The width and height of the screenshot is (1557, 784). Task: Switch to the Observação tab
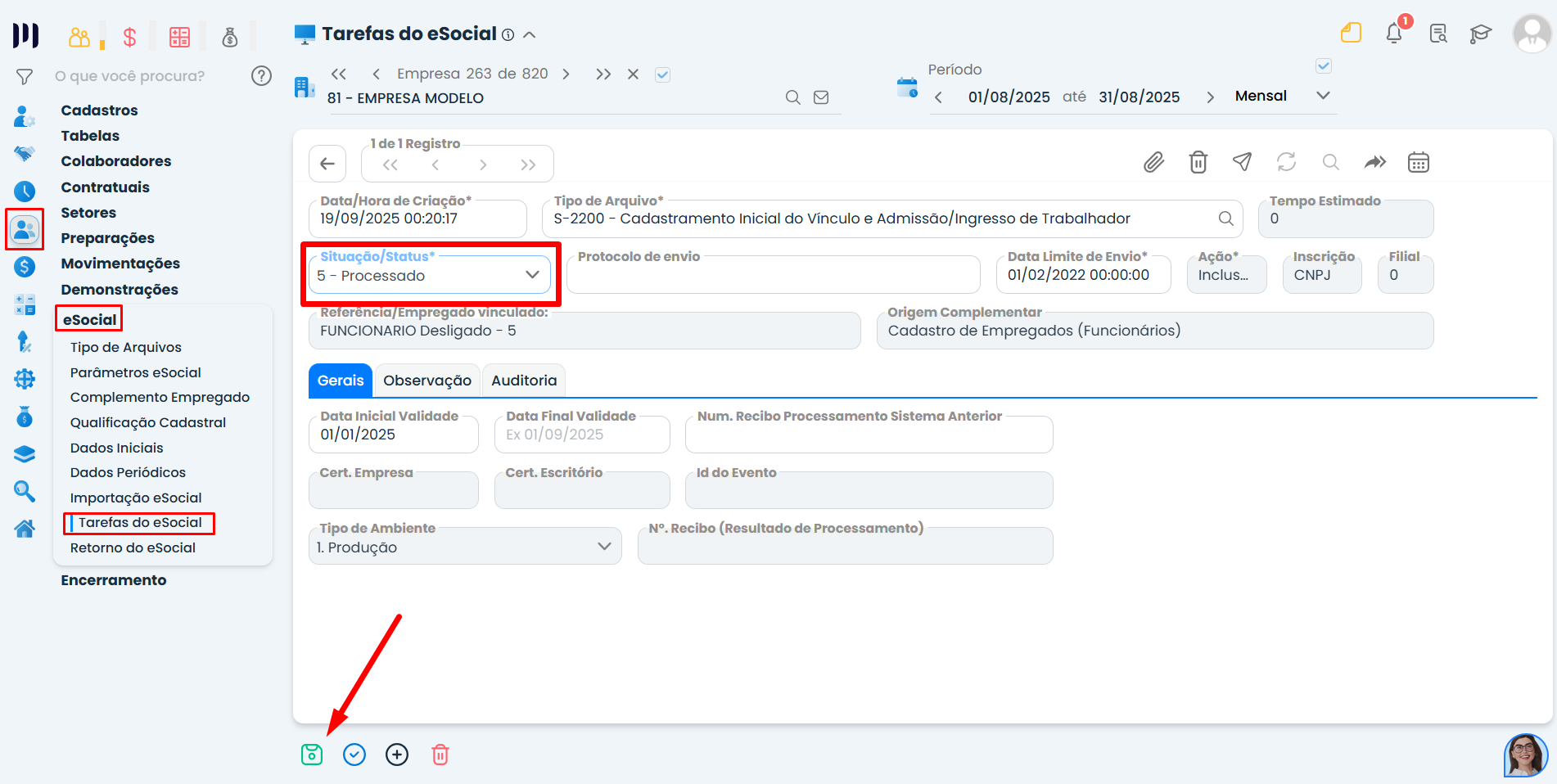(x=427, y=381)
